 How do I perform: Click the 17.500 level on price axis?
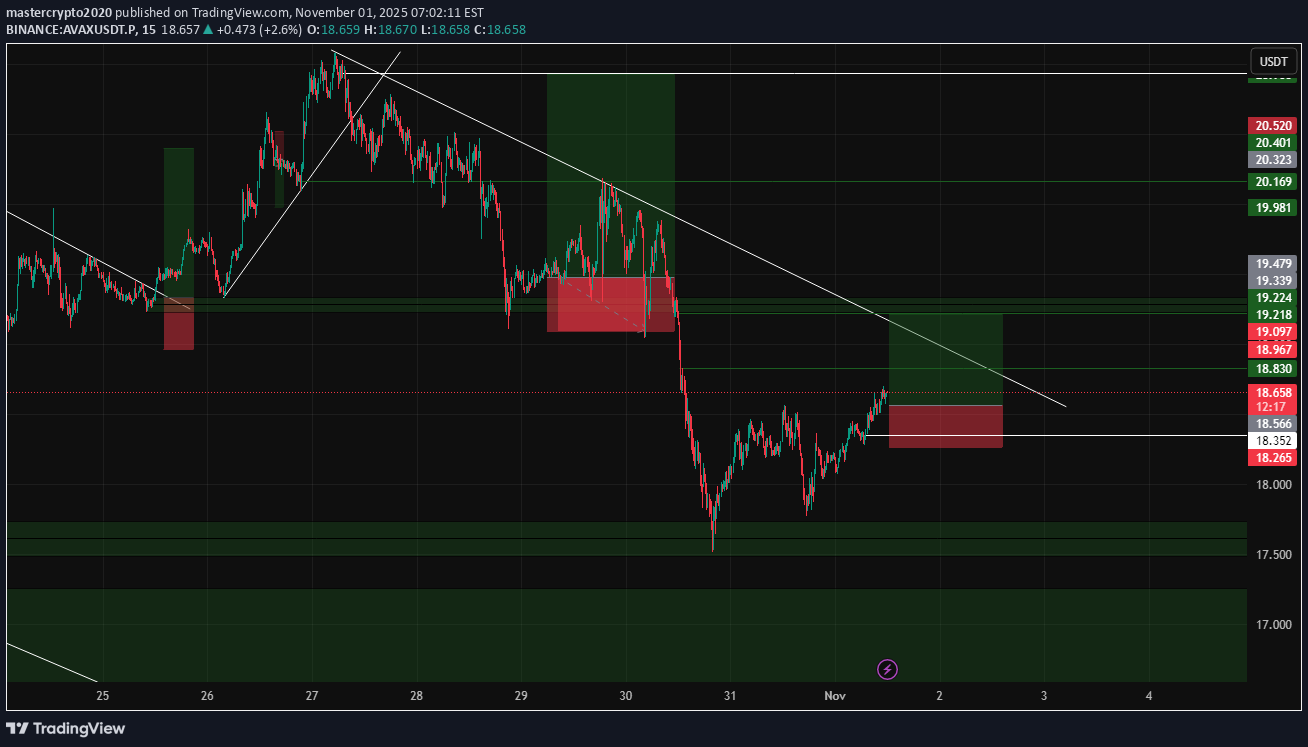point(1272,555)
